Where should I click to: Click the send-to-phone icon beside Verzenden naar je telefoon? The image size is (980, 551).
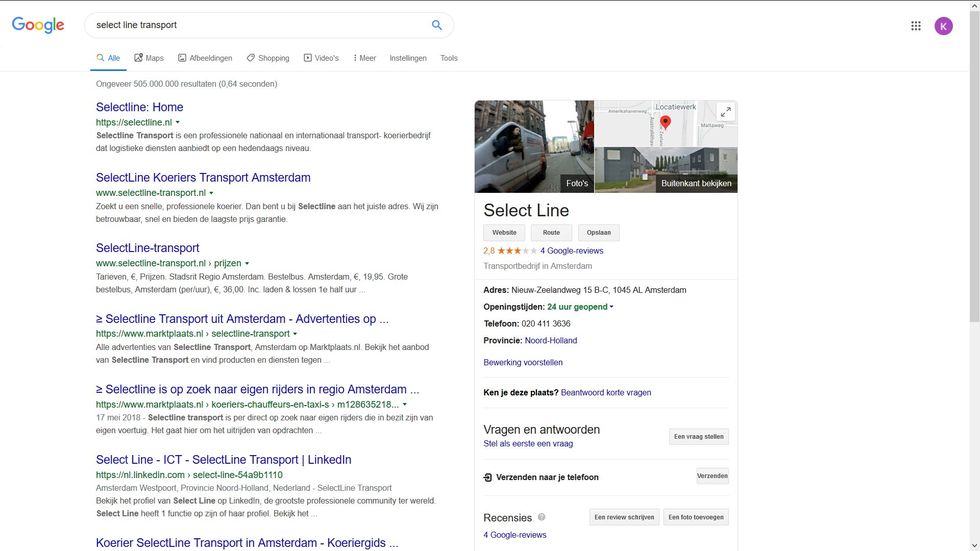(x=488, y=477)
